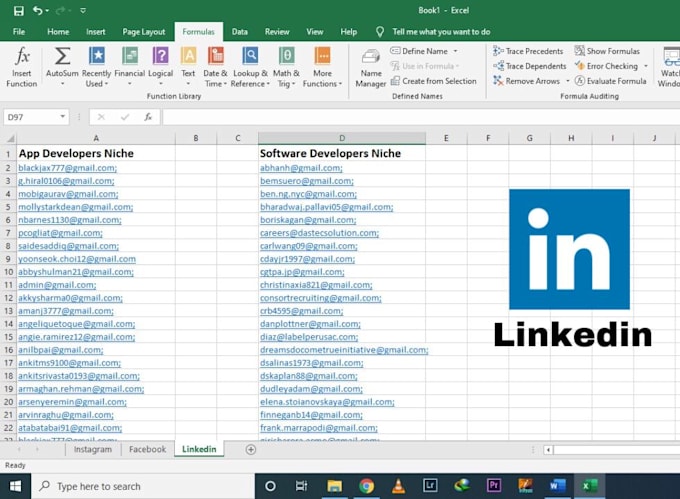Switch to the Review ribbon tab

coord(277,32)
